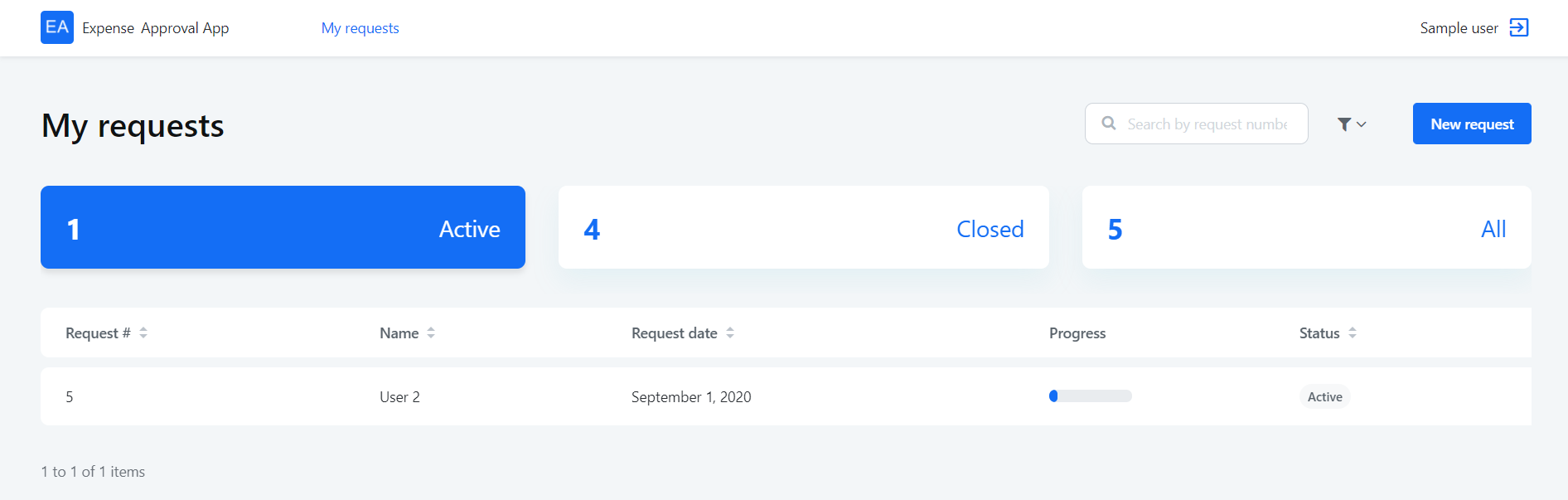Switch to the Closed requests tab
Screen dimensions: 1568x500
(x=803, y=227)
